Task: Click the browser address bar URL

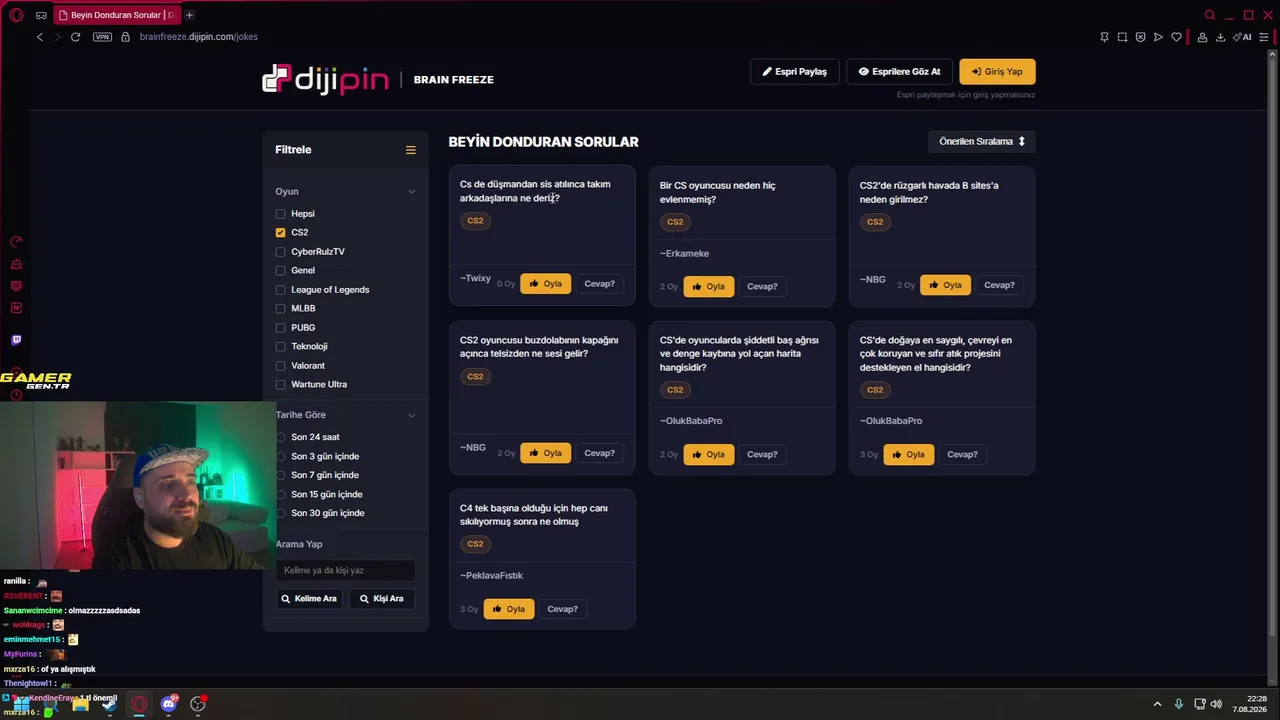Action: [x=199, y=37]
